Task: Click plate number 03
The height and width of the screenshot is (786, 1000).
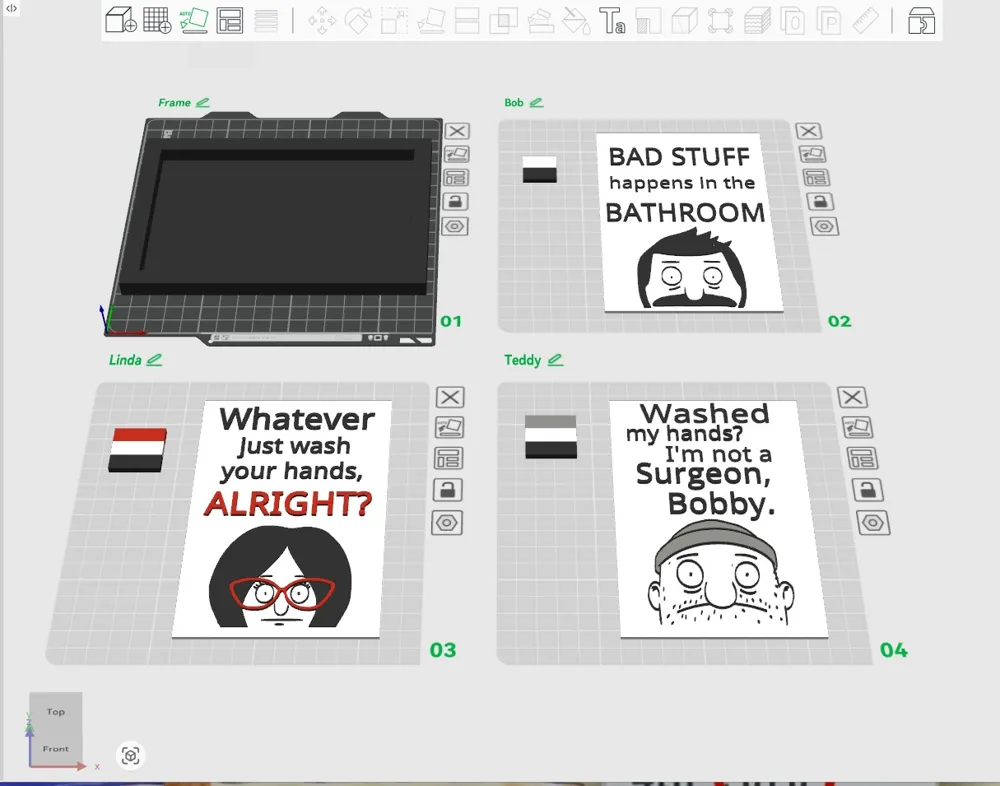Action: click(443, 650)
